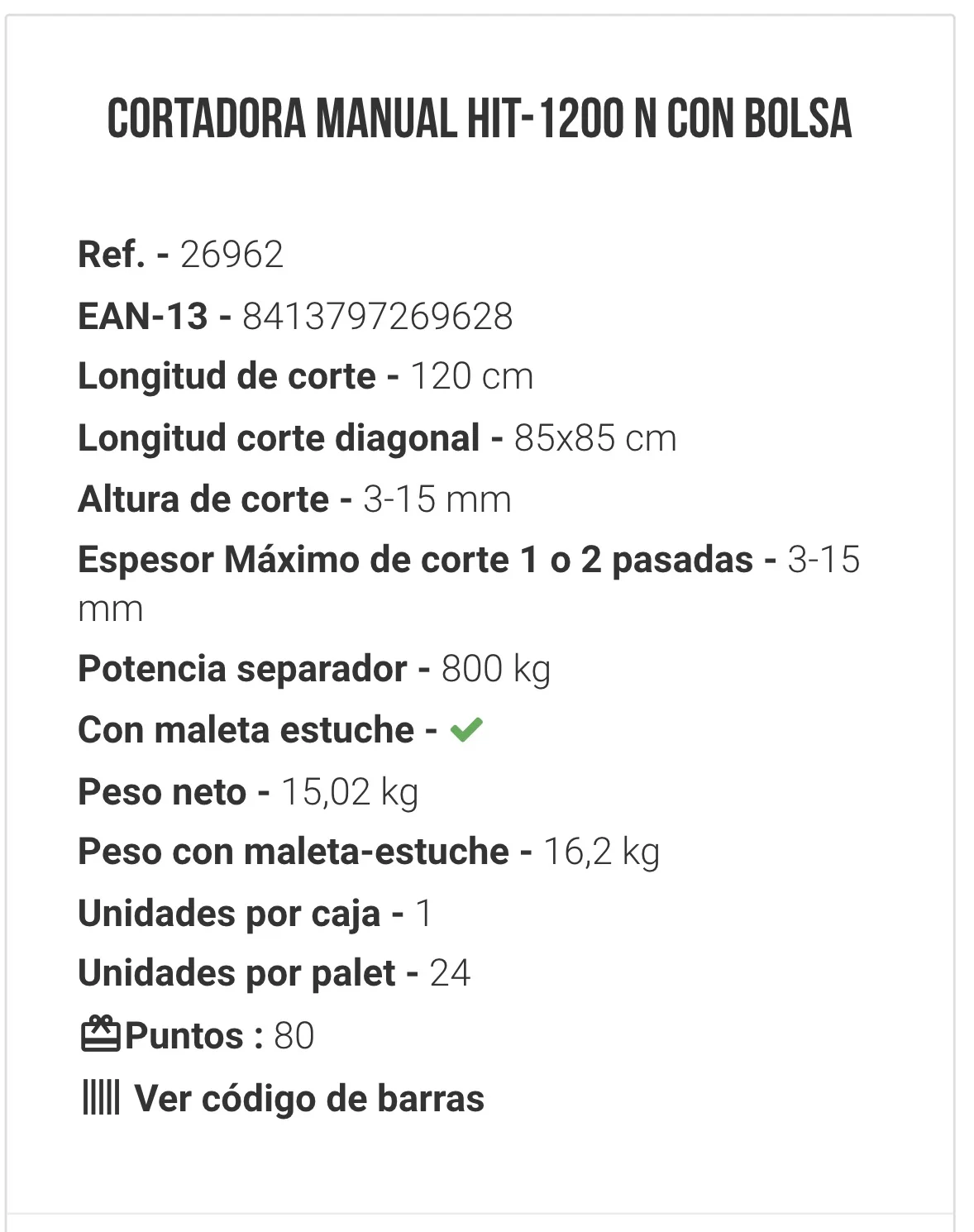Viewport: 974px width, 1232px height.
Task: Click the gift icon beside Puntos
Action: pyautogui.click(x=101, y=1034)
